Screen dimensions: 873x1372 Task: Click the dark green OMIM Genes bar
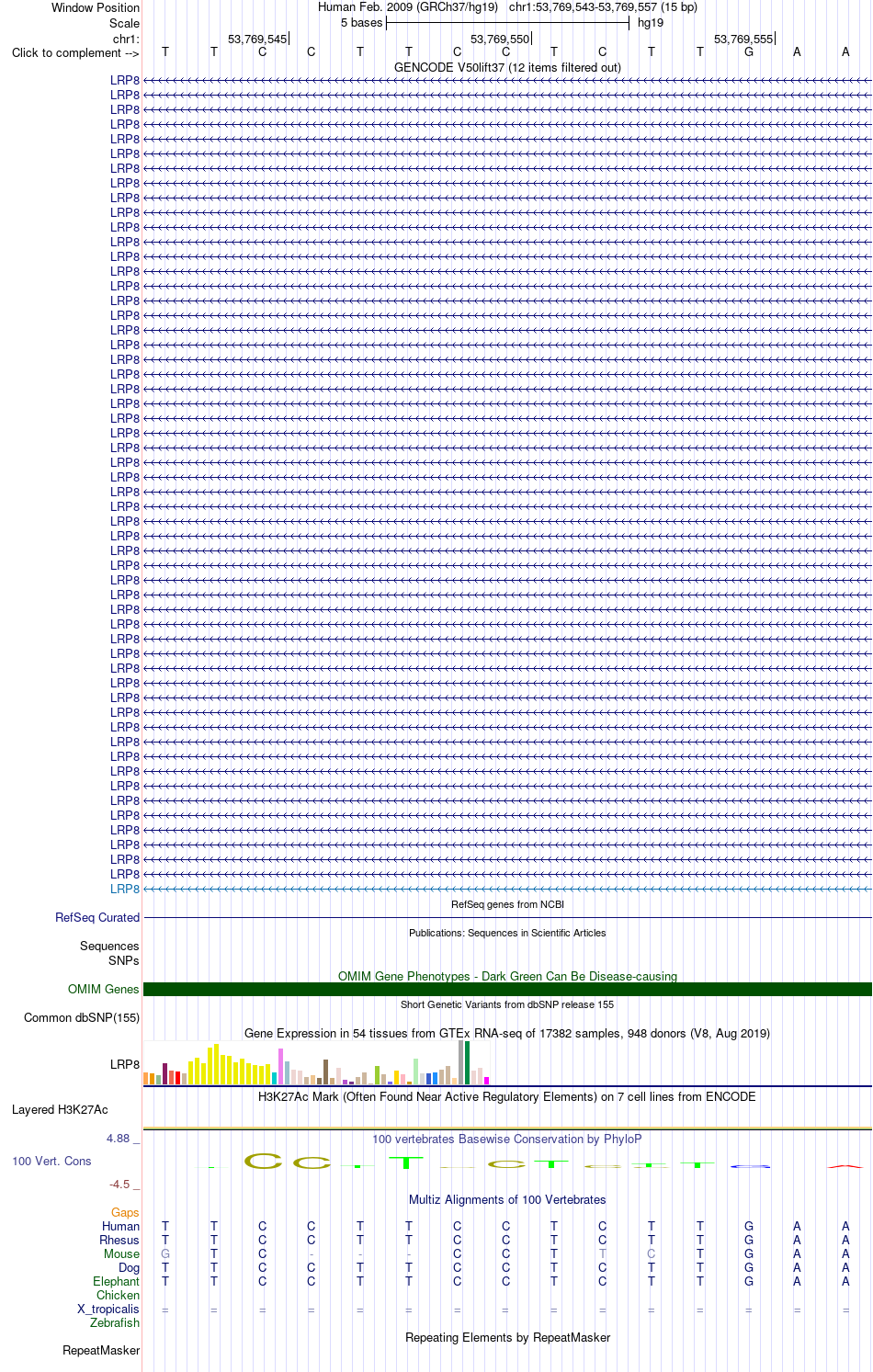coord(507,989)
